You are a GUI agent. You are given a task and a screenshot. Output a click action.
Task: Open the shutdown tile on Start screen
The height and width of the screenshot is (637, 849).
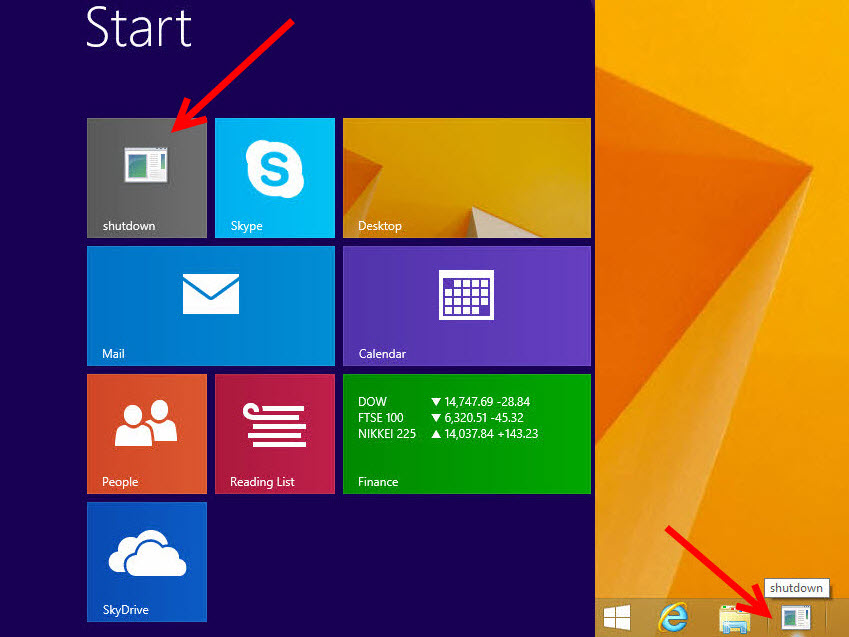click(x=146, y=178)
